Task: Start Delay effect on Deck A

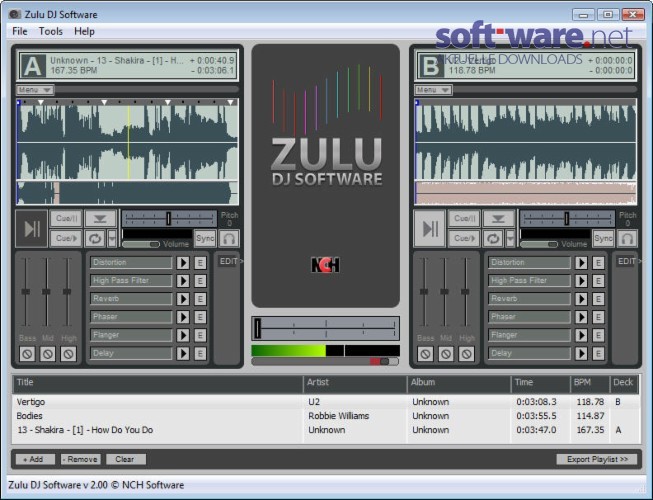Action: coord(182,353)
